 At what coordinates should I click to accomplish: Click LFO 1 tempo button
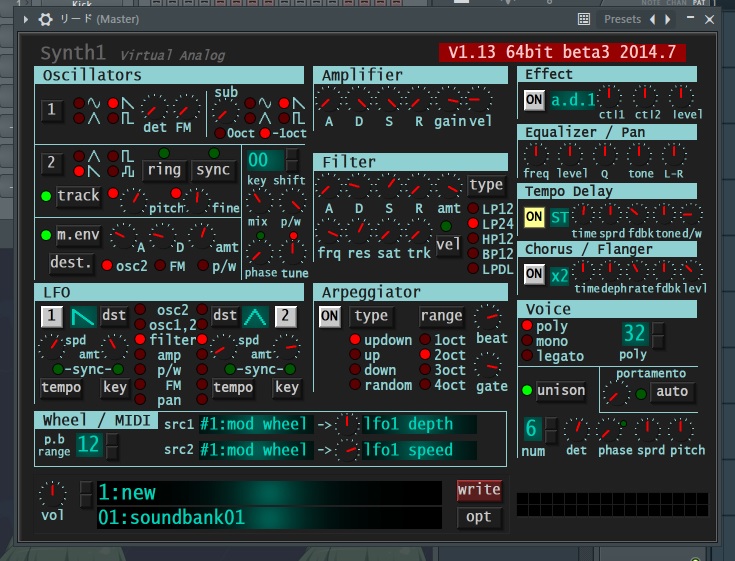click(x=61, y=388)
